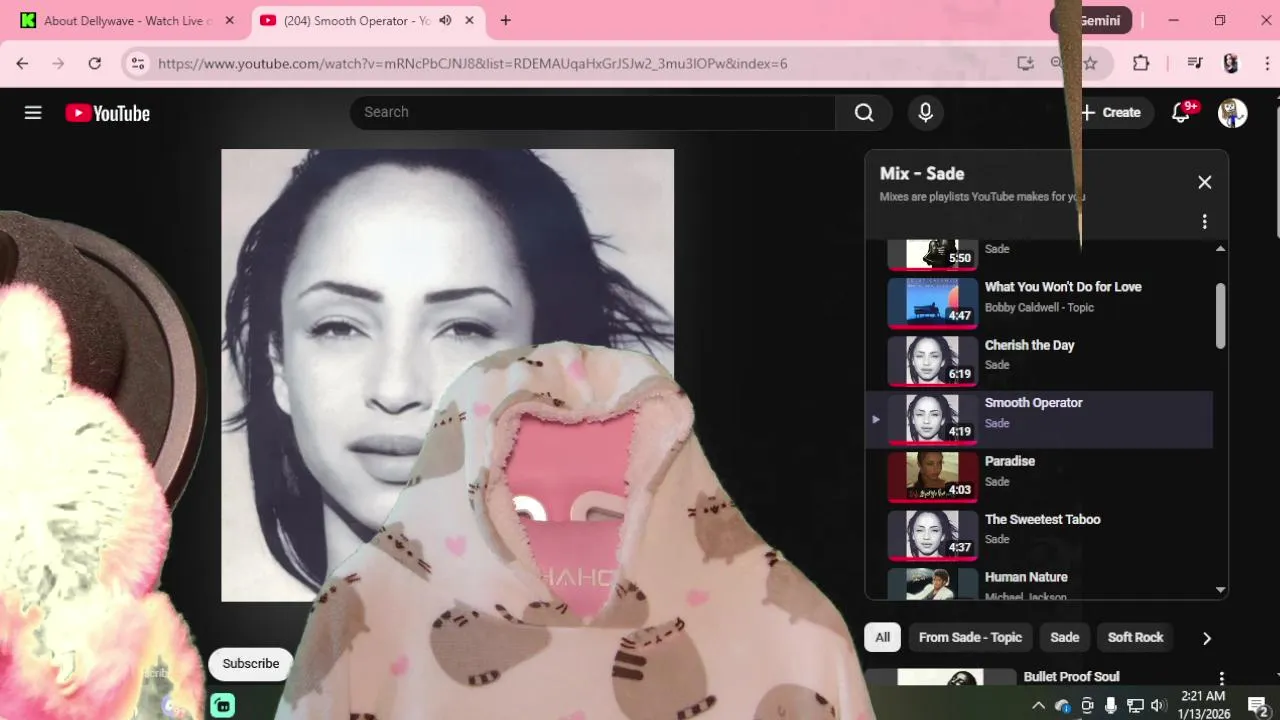Select the All filter chip
This screenshot has height=720, width=1280.
click(883, 638)
